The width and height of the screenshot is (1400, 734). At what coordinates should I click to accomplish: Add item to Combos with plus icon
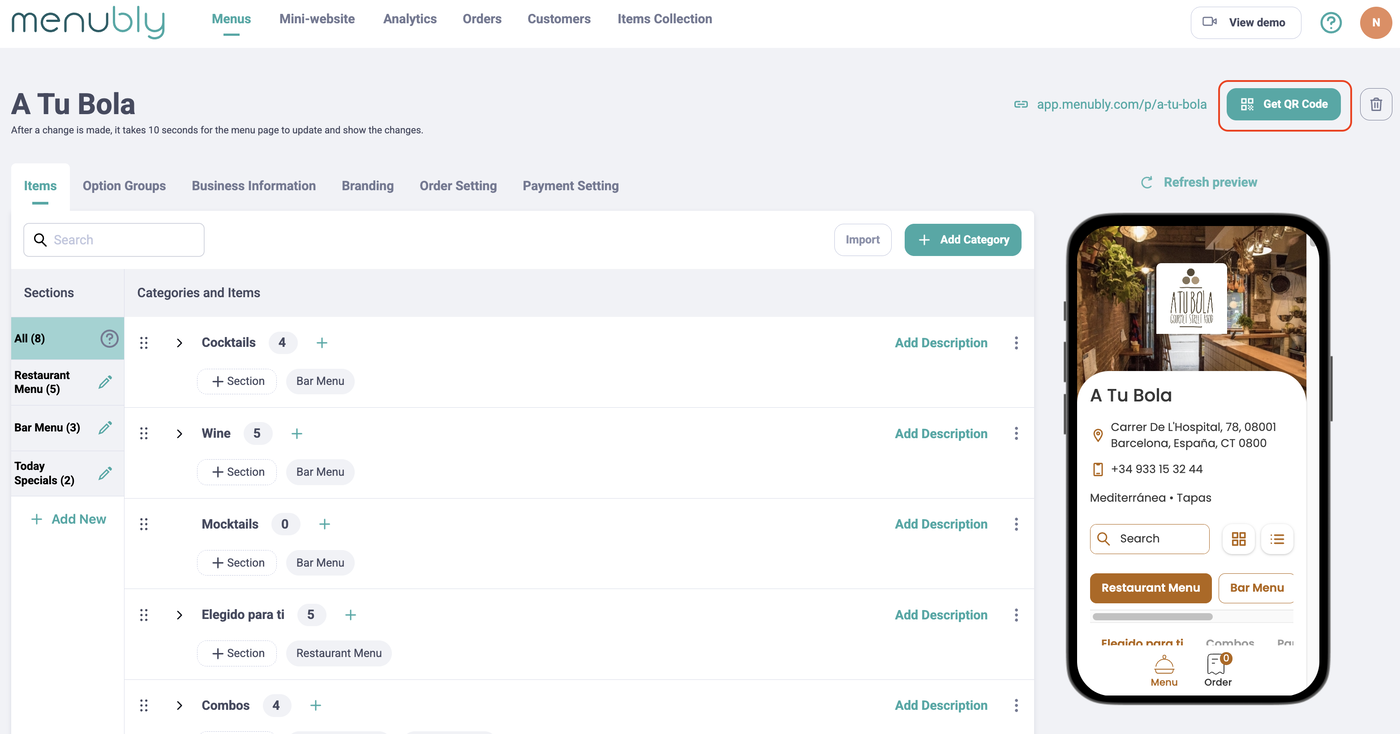click(x=315, y=706)
